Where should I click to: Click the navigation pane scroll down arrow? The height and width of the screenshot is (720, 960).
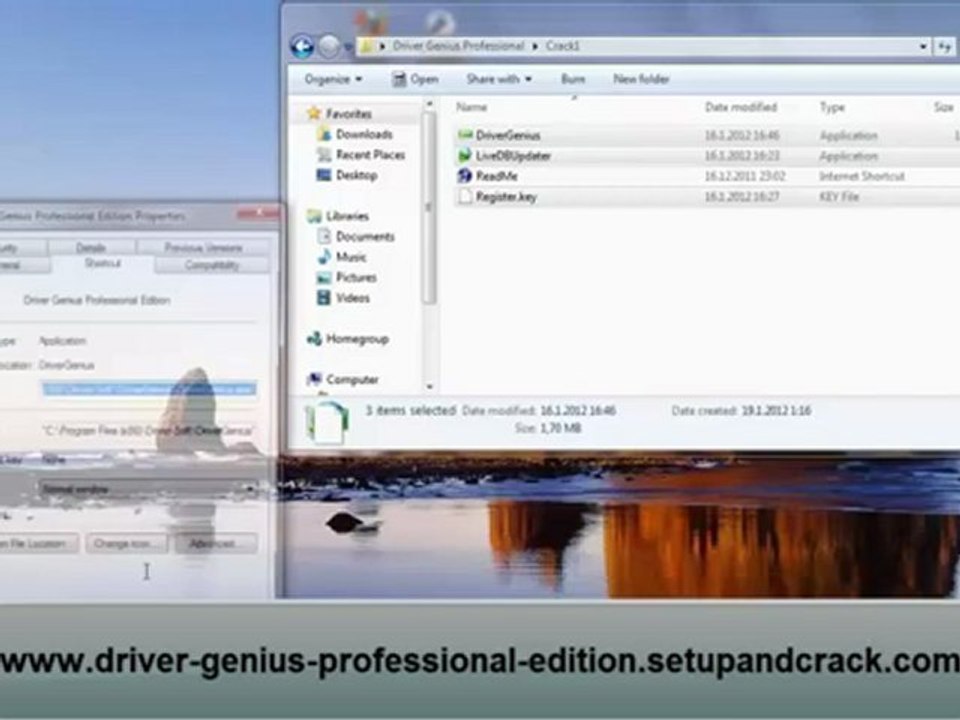tap(429, 386)
